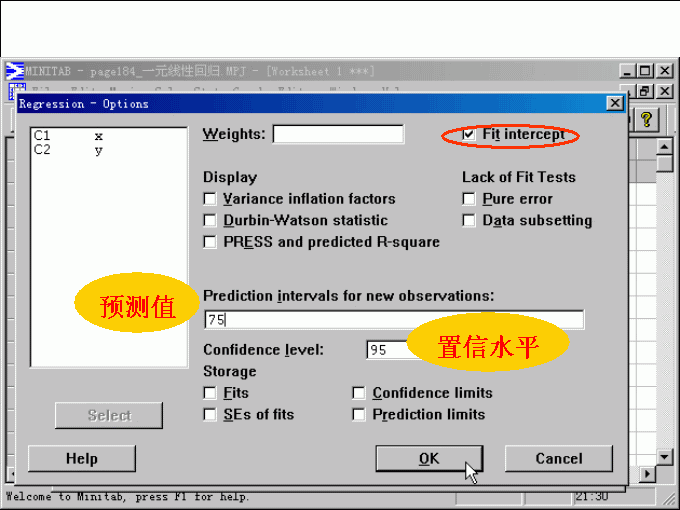
Task: Toggle SEs of fits storage option
Action: [x=210, y=414]
